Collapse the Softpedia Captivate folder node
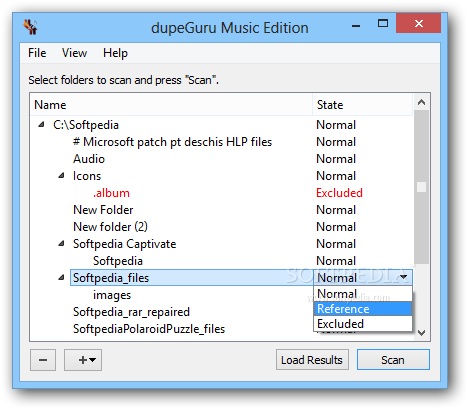 coord(61,243)
